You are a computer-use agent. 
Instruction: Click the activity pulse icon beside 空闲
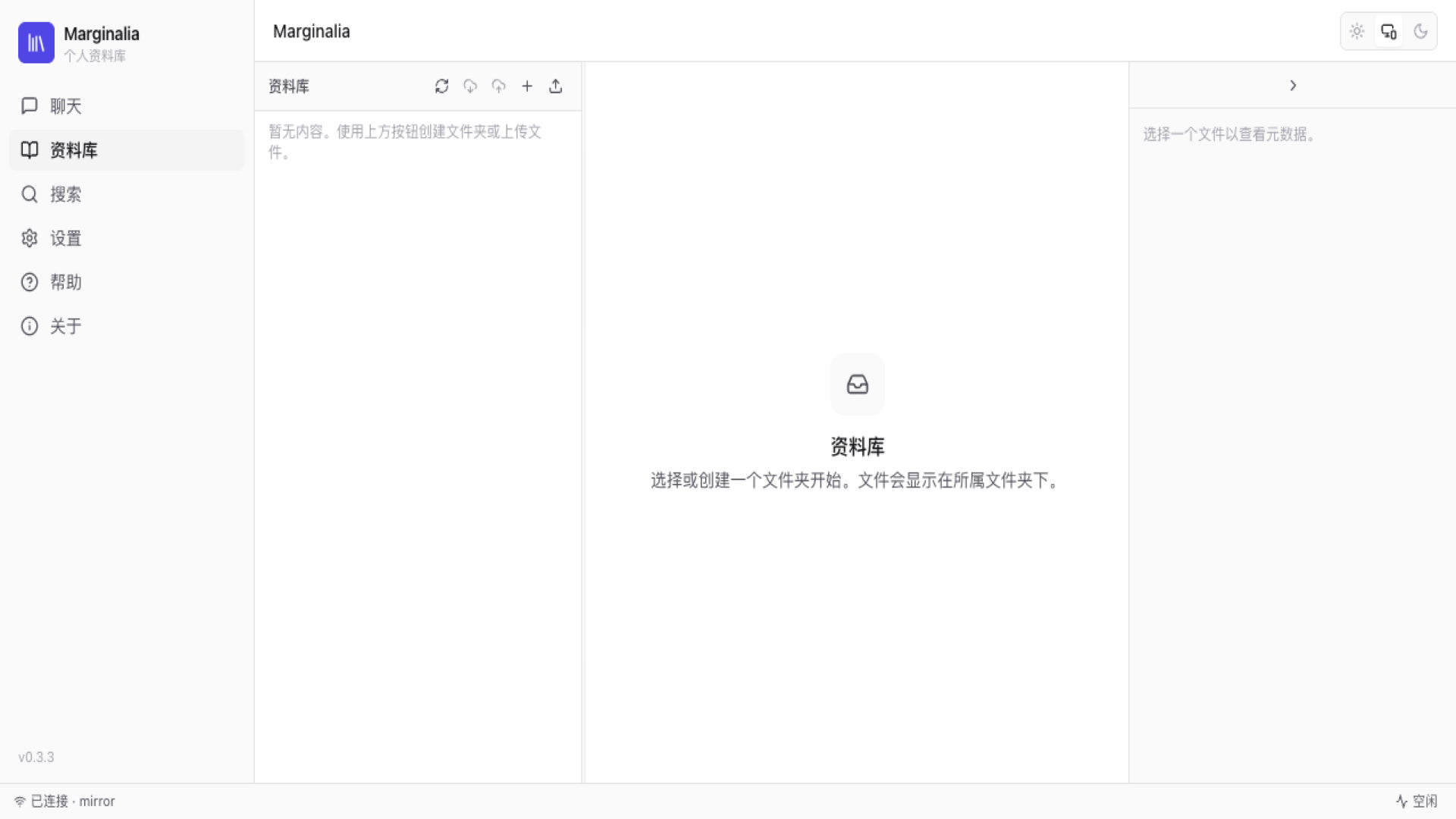pos(1402,802)
